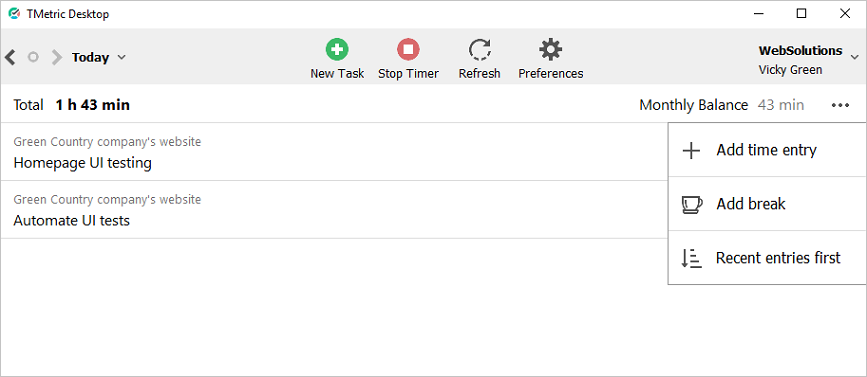Click the Vicky Green user name
This screenshot has width=867, height=377.
(x=790, y=70)
